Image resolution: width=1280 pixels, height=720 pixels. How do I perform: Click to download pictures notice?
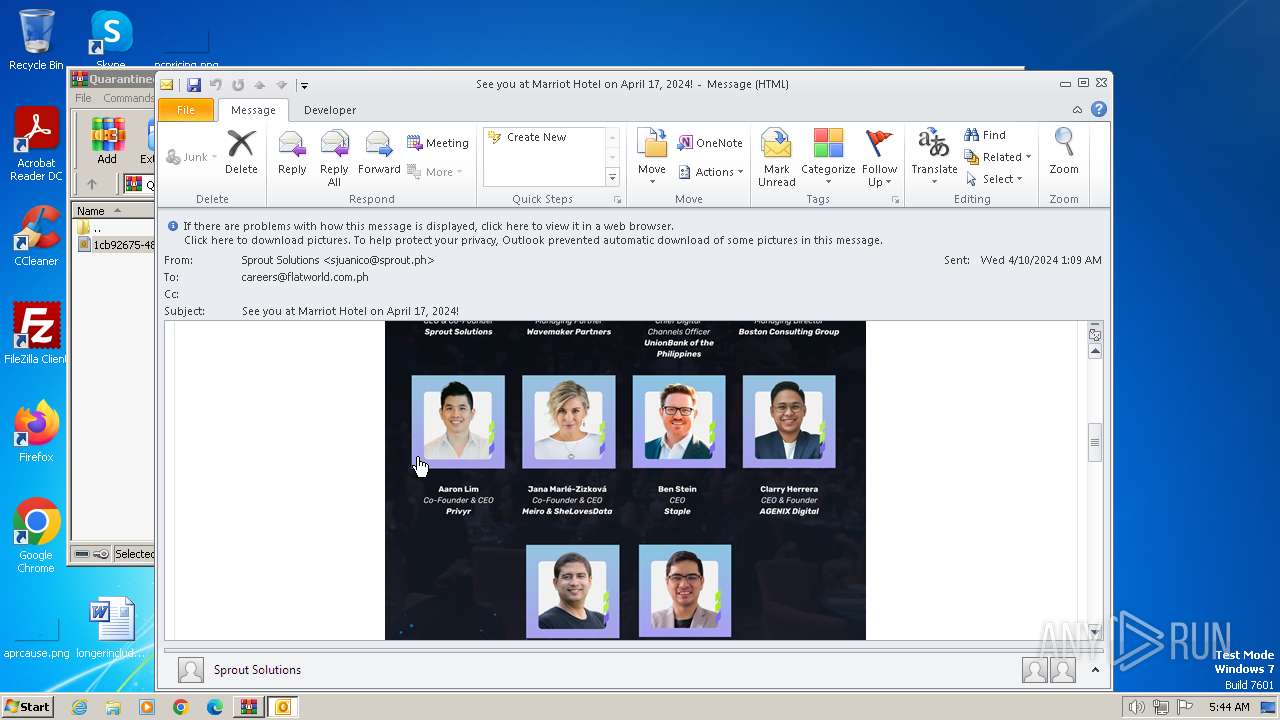point(533,240)
